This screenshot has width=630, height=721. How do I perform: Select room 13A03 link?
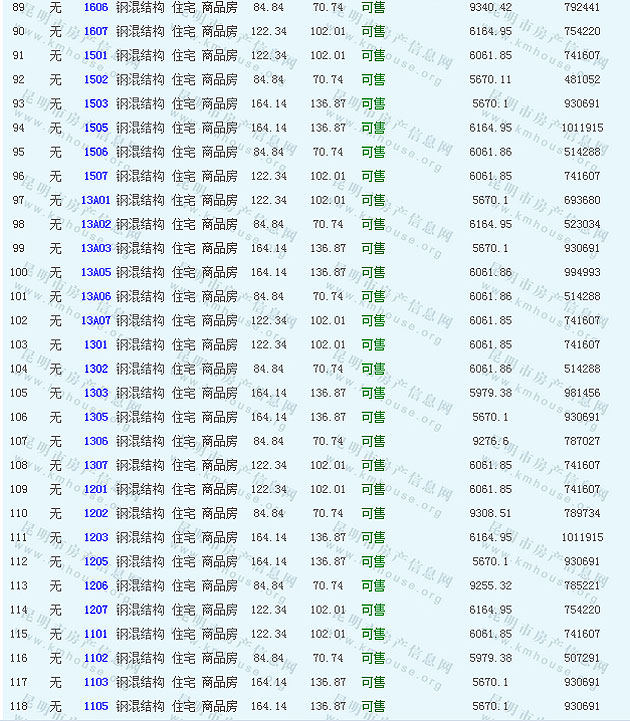point(96,248)
